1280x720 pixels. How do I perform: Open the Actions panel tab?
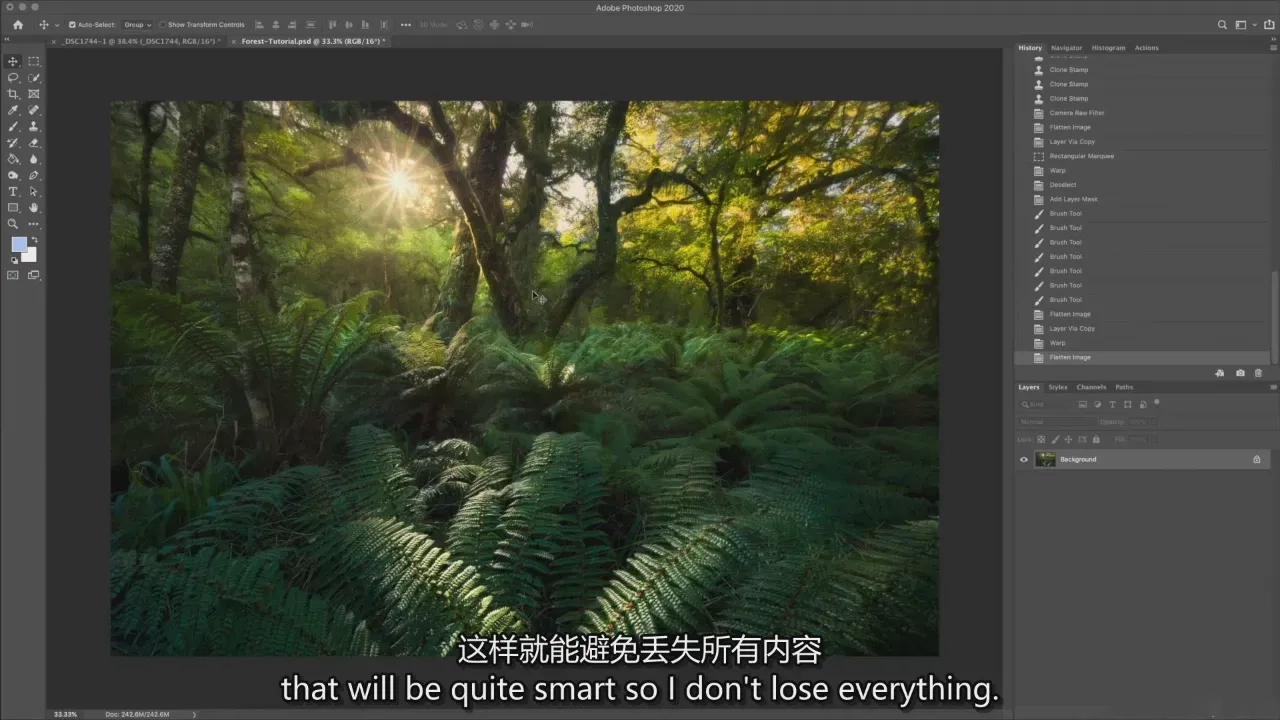(x=1146, y=48)
